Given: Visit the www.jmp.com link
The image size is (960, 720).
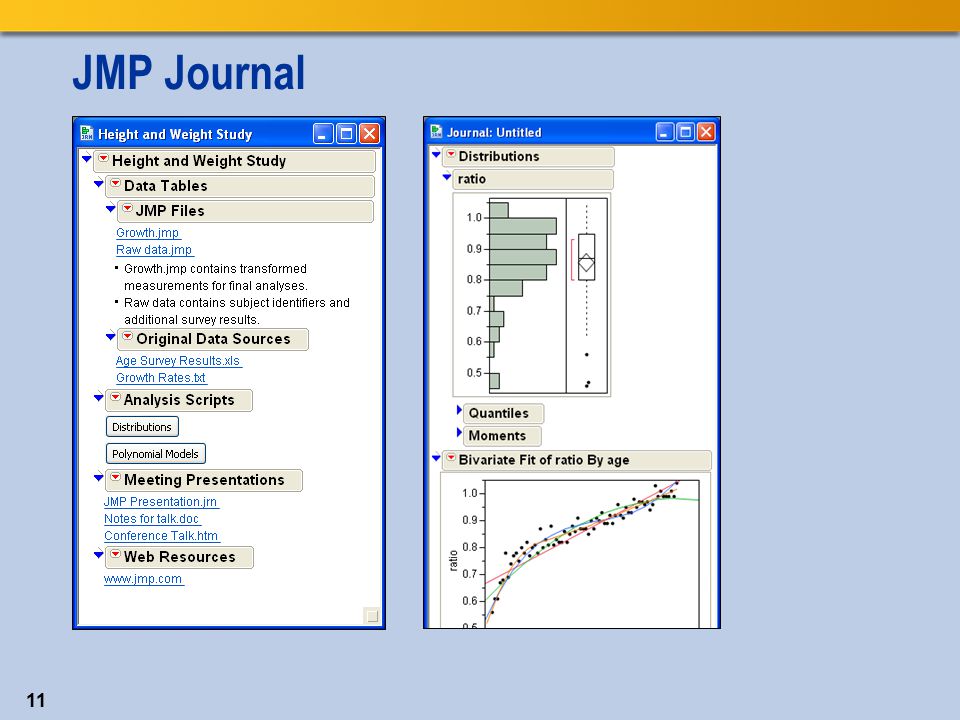Looking at the screenshot, I should (x=143, y=579).
